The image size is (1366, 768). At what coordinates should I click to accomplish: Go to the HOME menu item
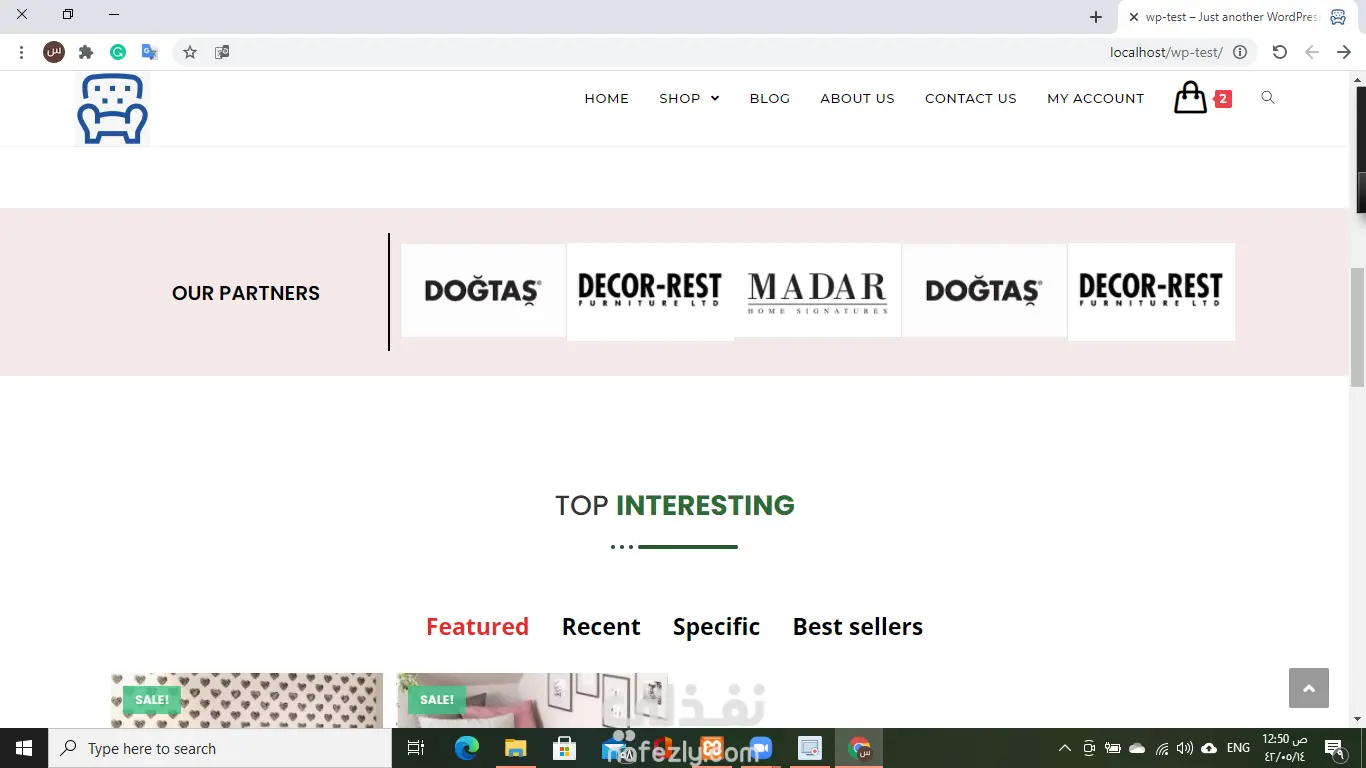pos(607,98)
